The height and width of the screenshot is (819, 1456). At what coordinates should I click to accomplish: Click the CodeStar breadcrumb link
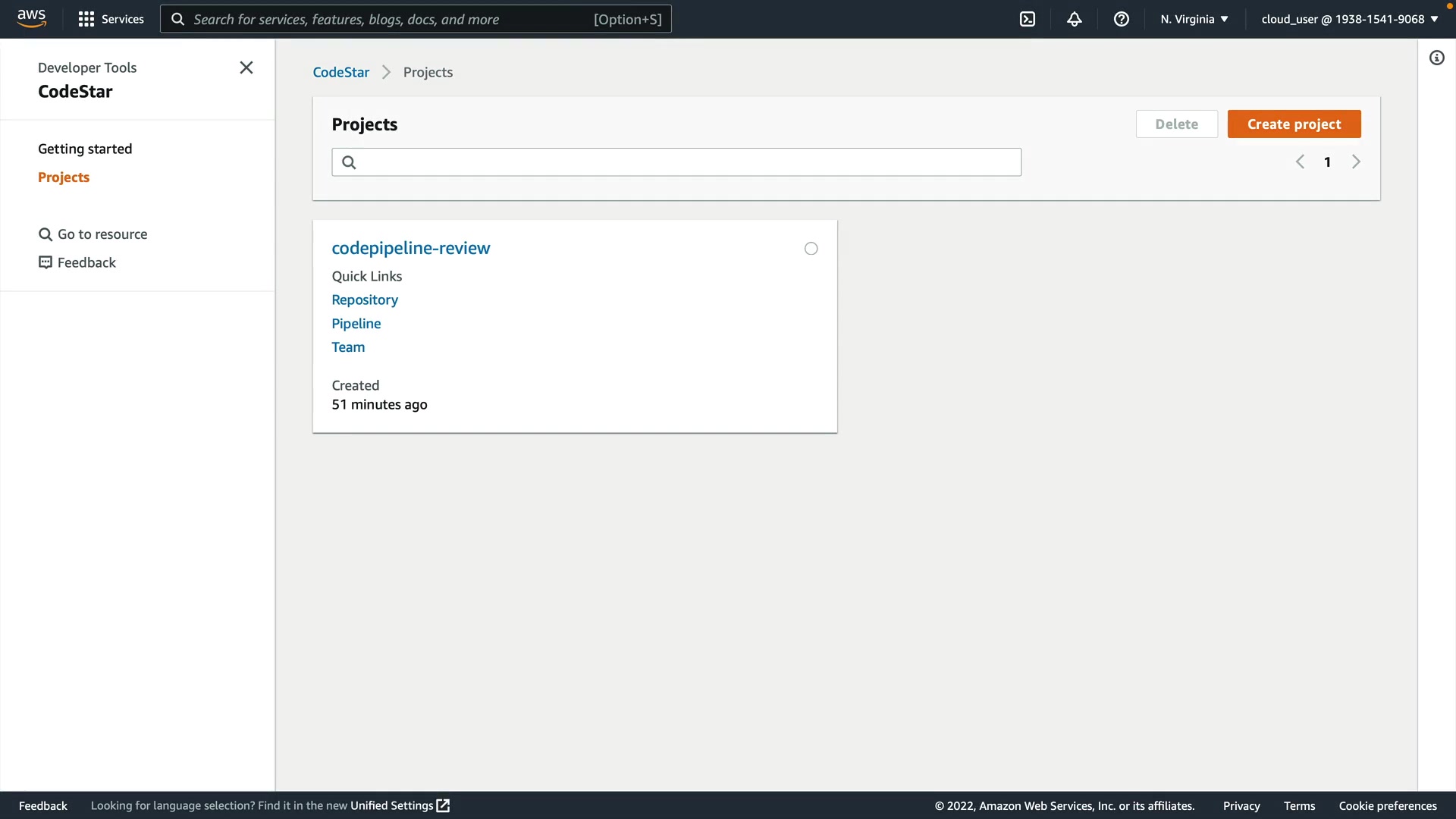point(340,72)
